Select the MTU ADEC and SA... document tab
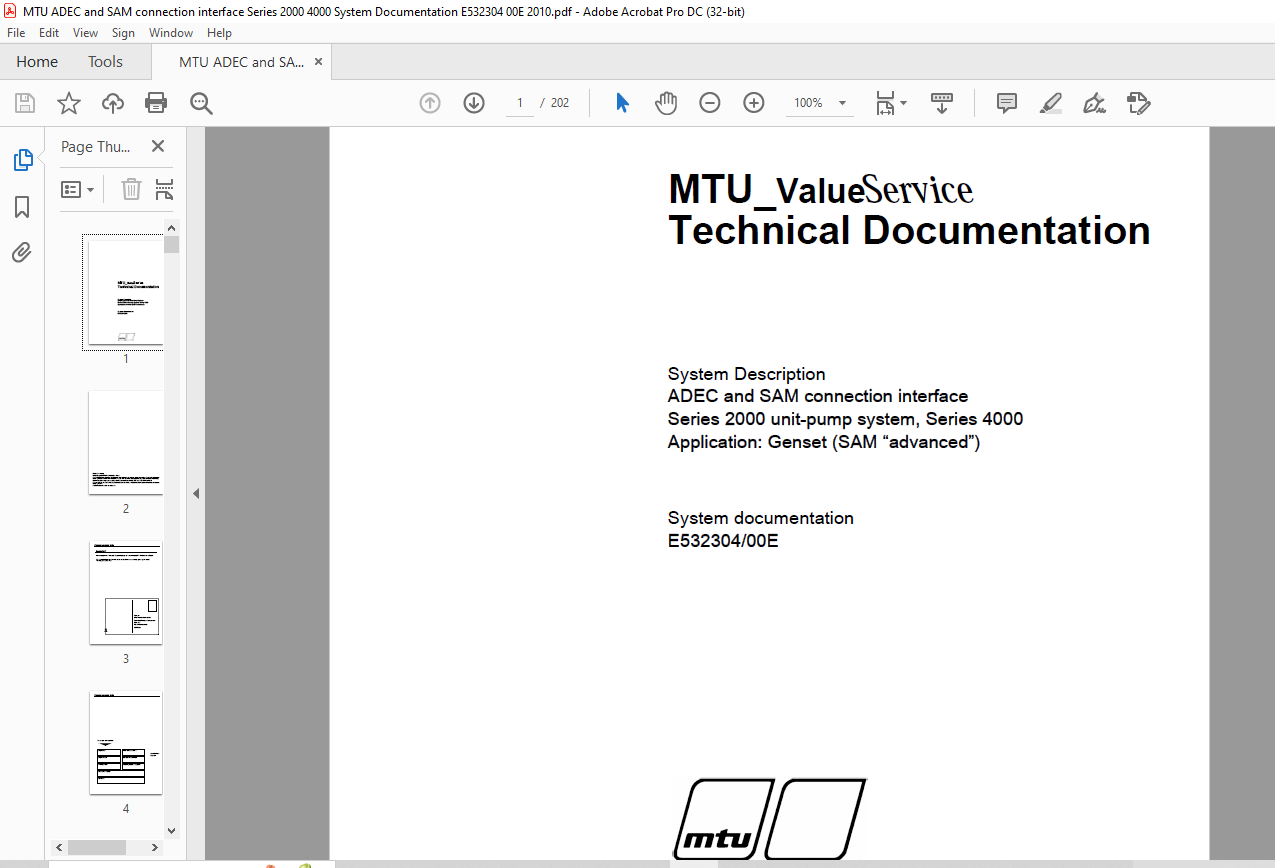This screenshot has height=868, width=1275. (x=242, y=62)
